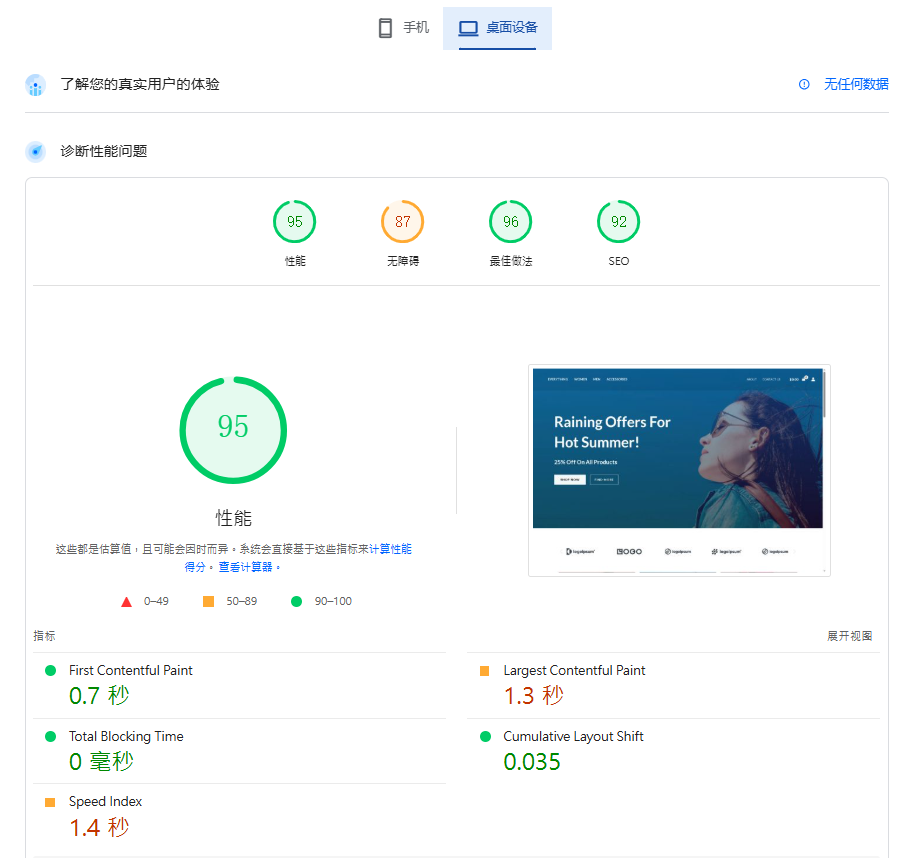Click the large performance gauge showing 95
The width and height of the screenshot is (915, 858).
pos(233,428)
